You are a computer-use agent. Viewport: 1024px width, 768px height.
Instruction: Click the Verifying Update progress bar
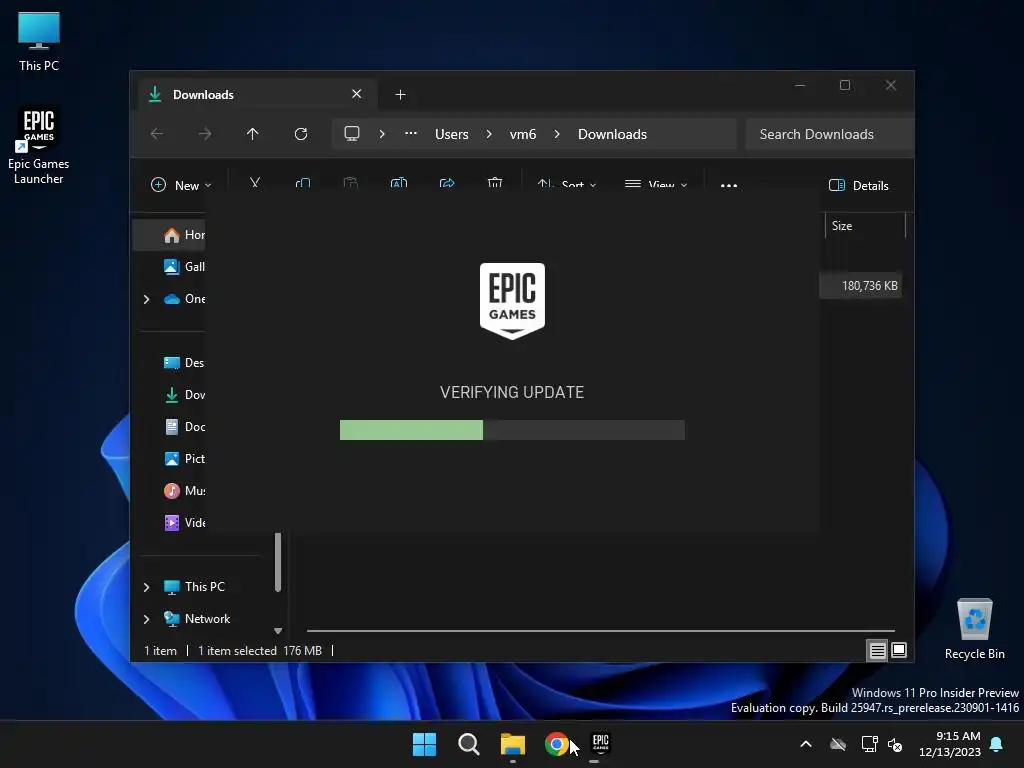(x=512, y=430)
